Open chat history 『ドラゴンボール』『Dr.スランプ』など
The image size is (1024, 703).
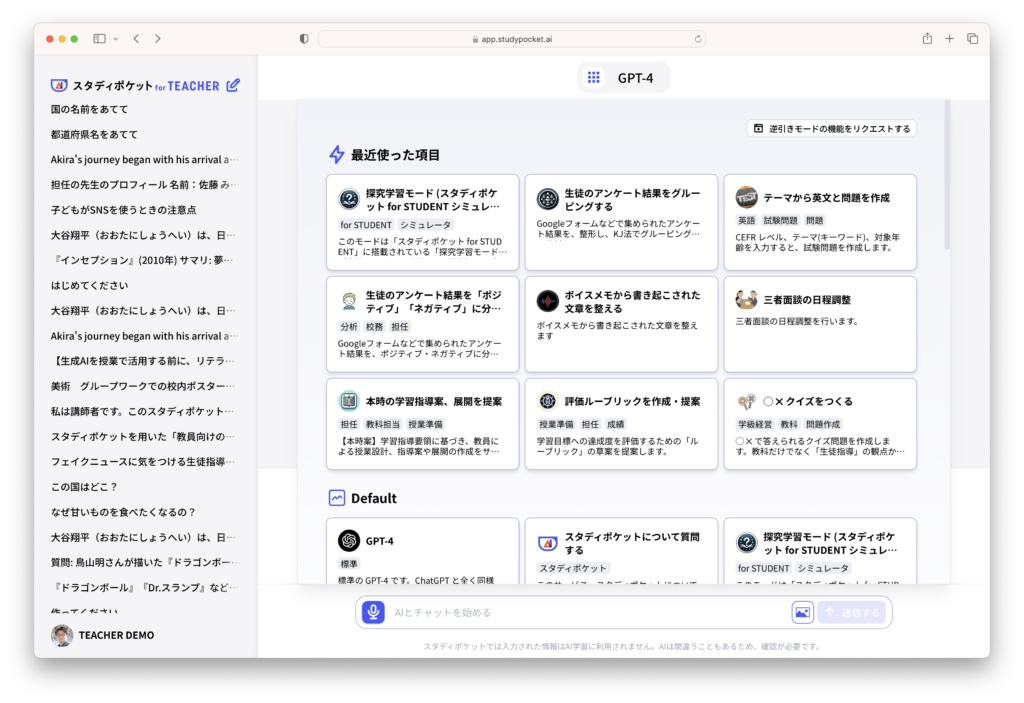click(144, 587)
